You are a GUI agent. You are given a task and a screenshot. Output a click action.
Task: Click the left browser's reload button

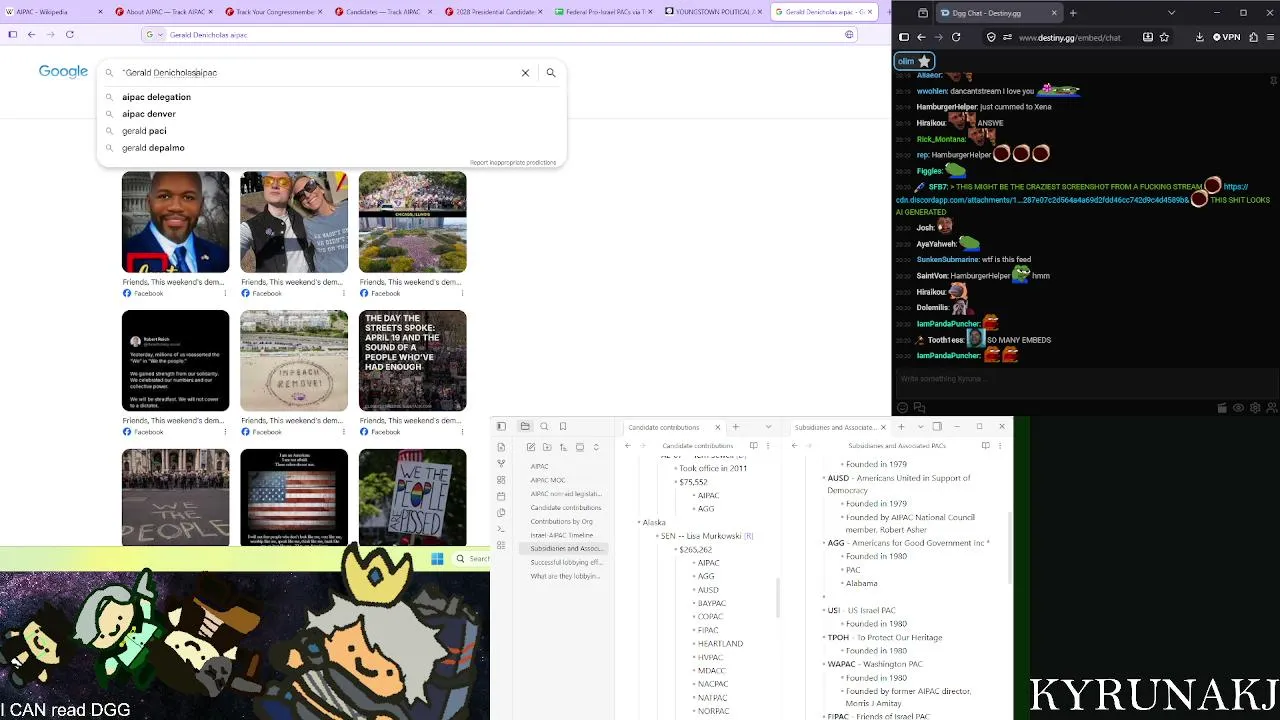69,35
